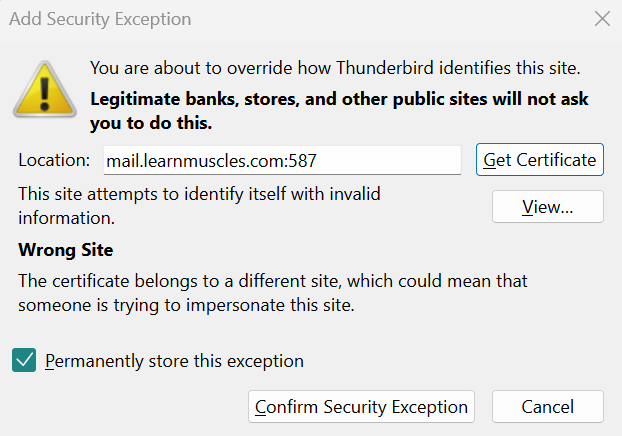Click the 'someone is trying to impersonate' line
The height and width of the screenshot is (436, 622).
click(186, 305)
